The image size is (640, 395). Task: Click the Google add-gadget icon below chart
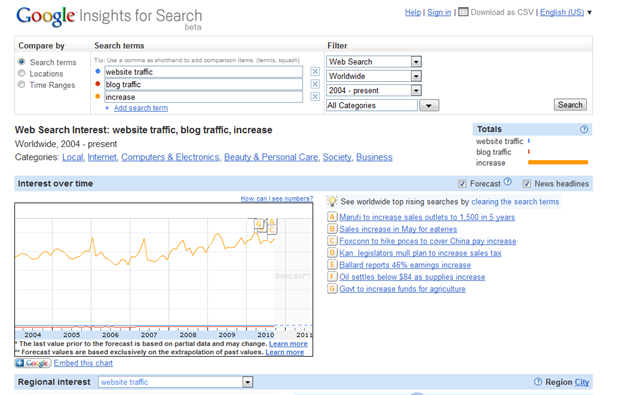click(x=33, y=363)
